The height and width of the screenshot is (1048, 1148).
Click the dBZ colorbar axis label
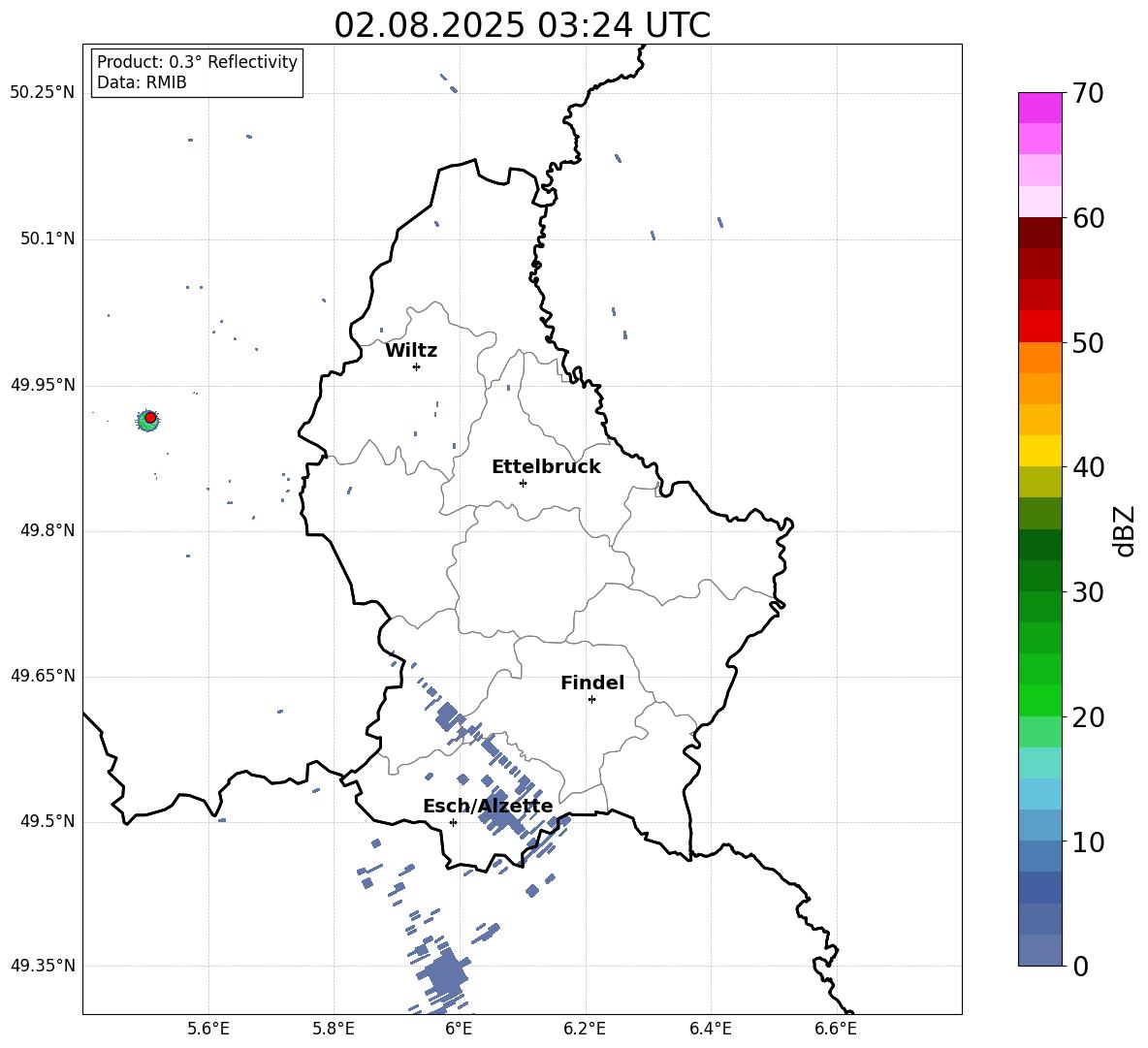pyautogui.click(x=1126, y=530)
